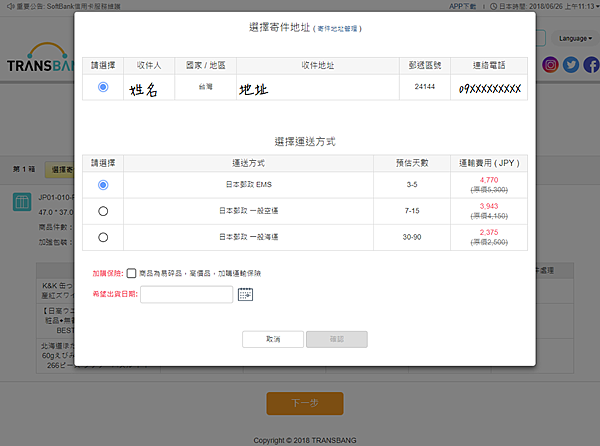Click the 收件地址 column header
600x446 pixels.
(318, 65)
